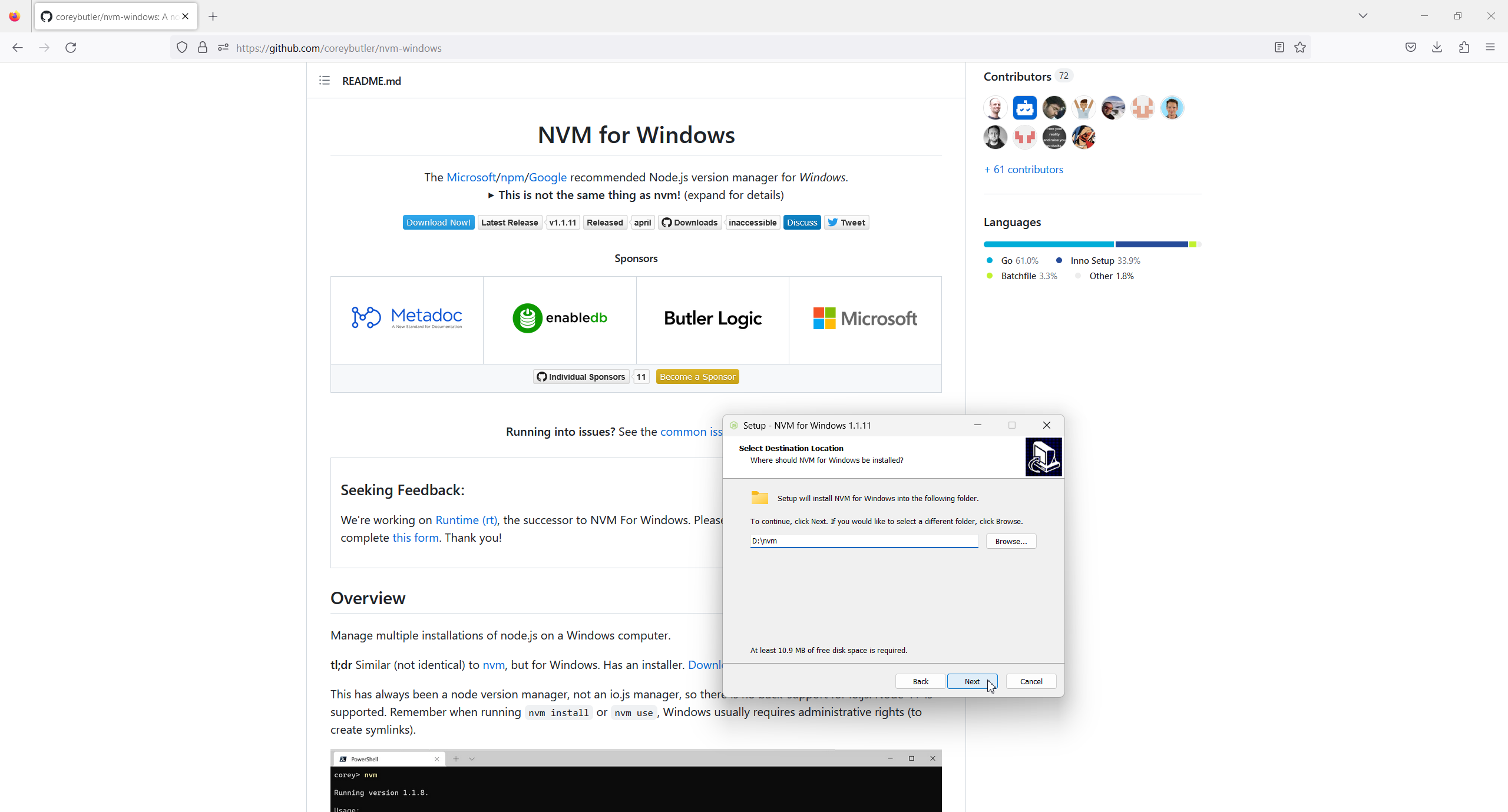The image size is (1508, 812).
Task: Open the Firefox application menu
Action: pyautogui.click(x=1491, y=48)
